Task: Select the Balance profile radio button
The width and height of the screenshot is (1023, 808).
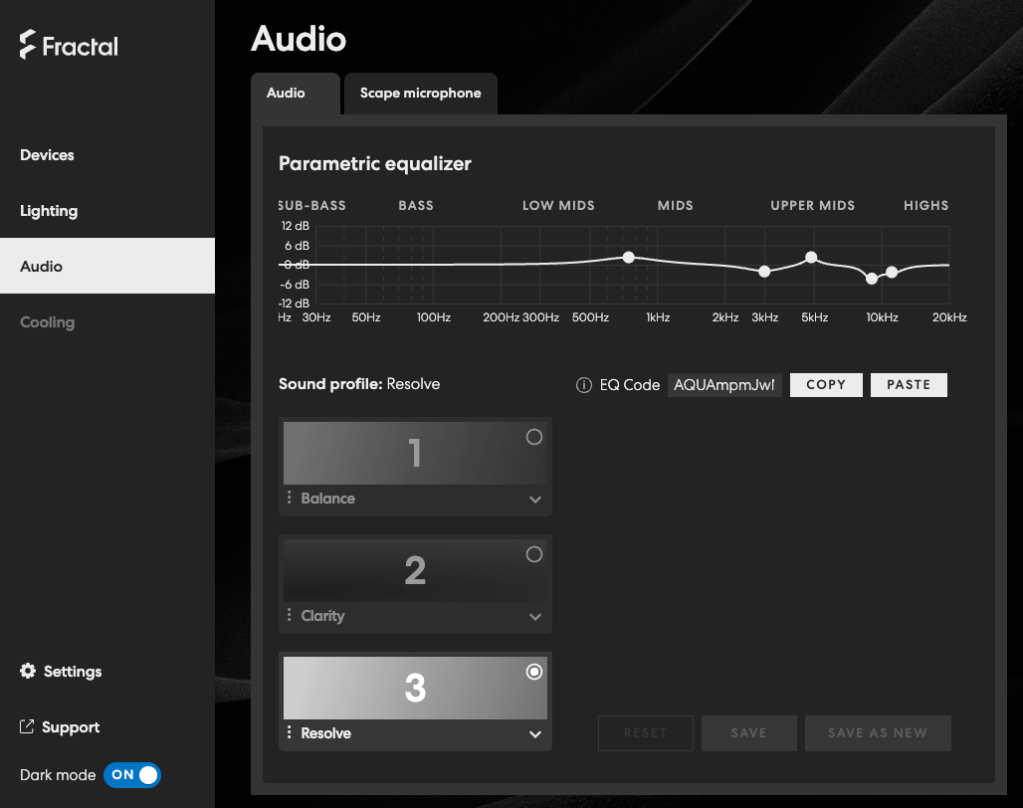Action: (534, 437)
